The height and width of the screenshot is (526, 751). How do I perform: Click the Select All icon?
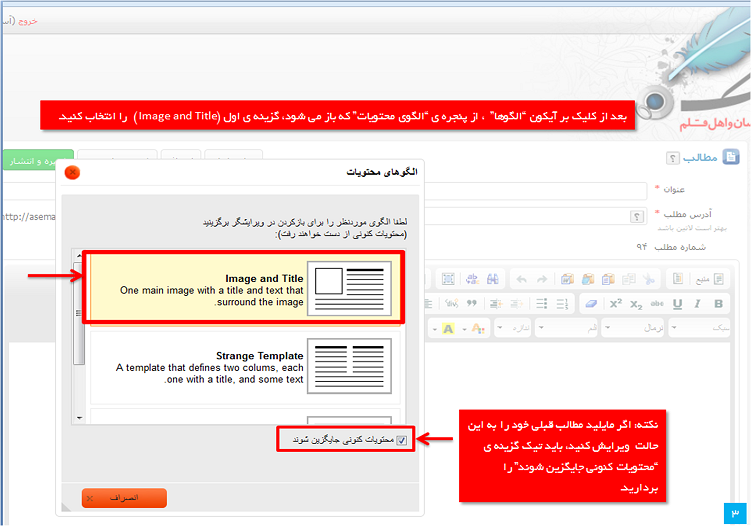point(448,279)
